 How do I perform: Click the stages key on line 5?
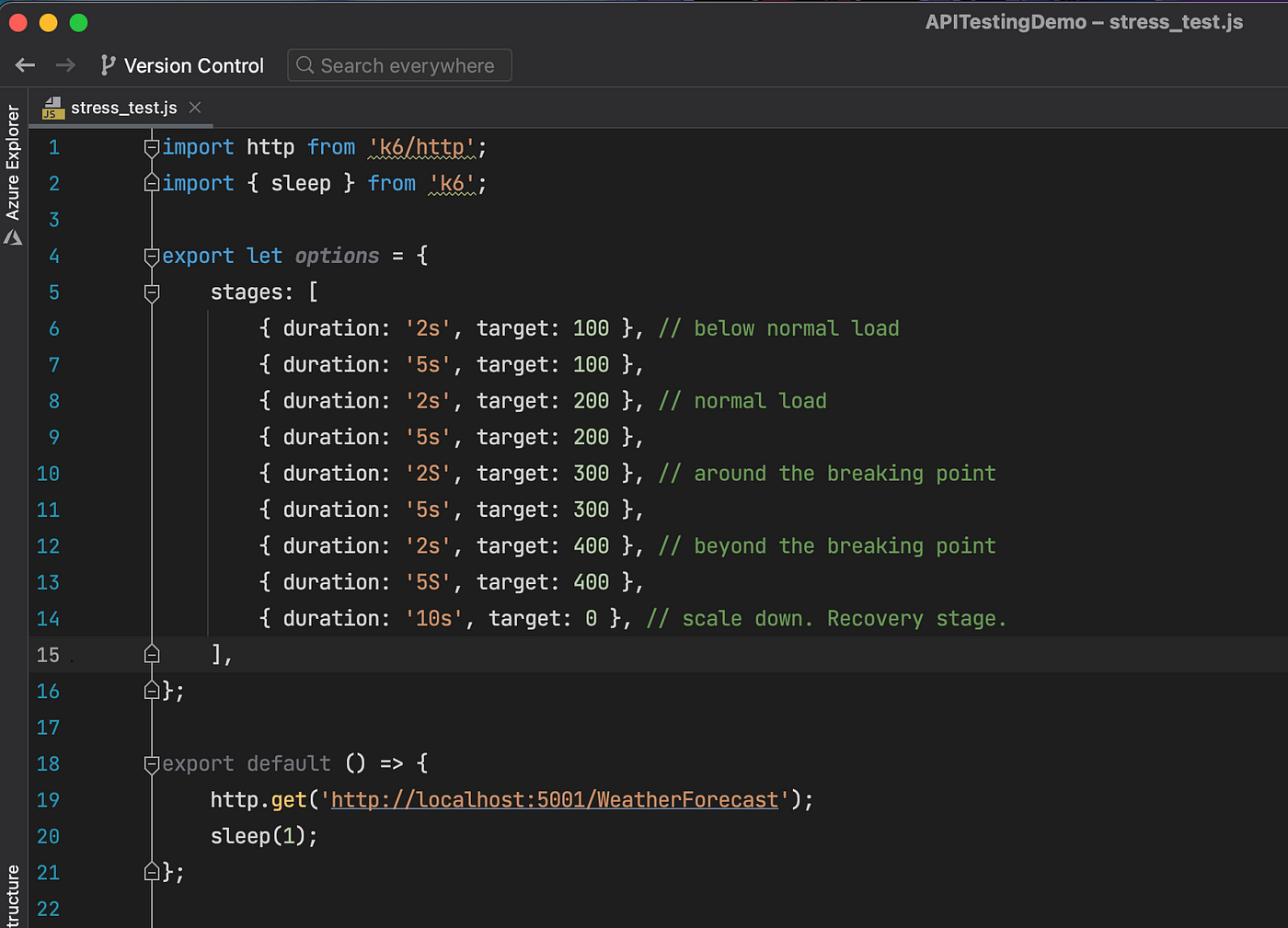(x=247, y=292)
